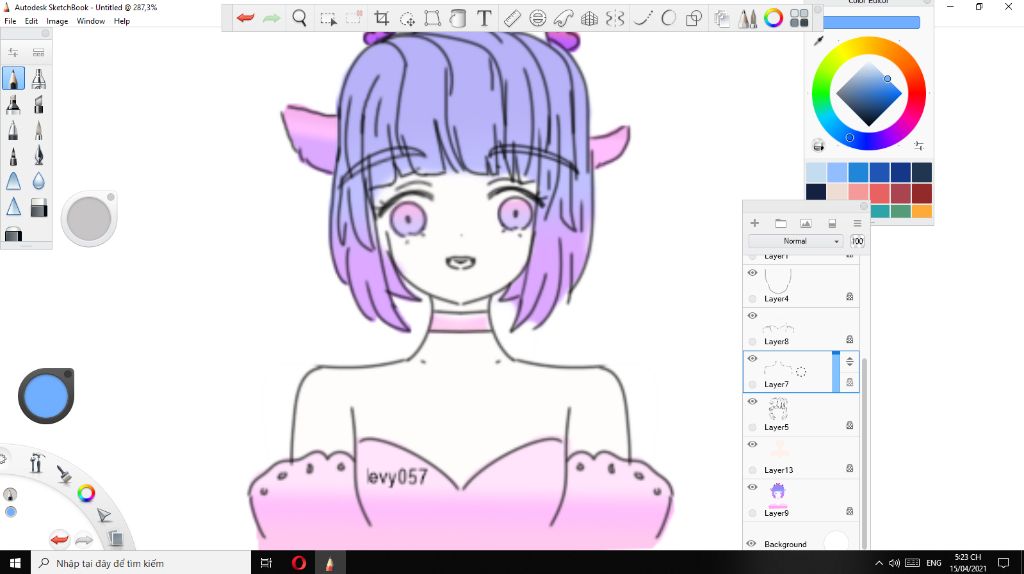Select the Distort transform tool
The height and width of the screenshot is (574, 1024).
coord(432,18)
